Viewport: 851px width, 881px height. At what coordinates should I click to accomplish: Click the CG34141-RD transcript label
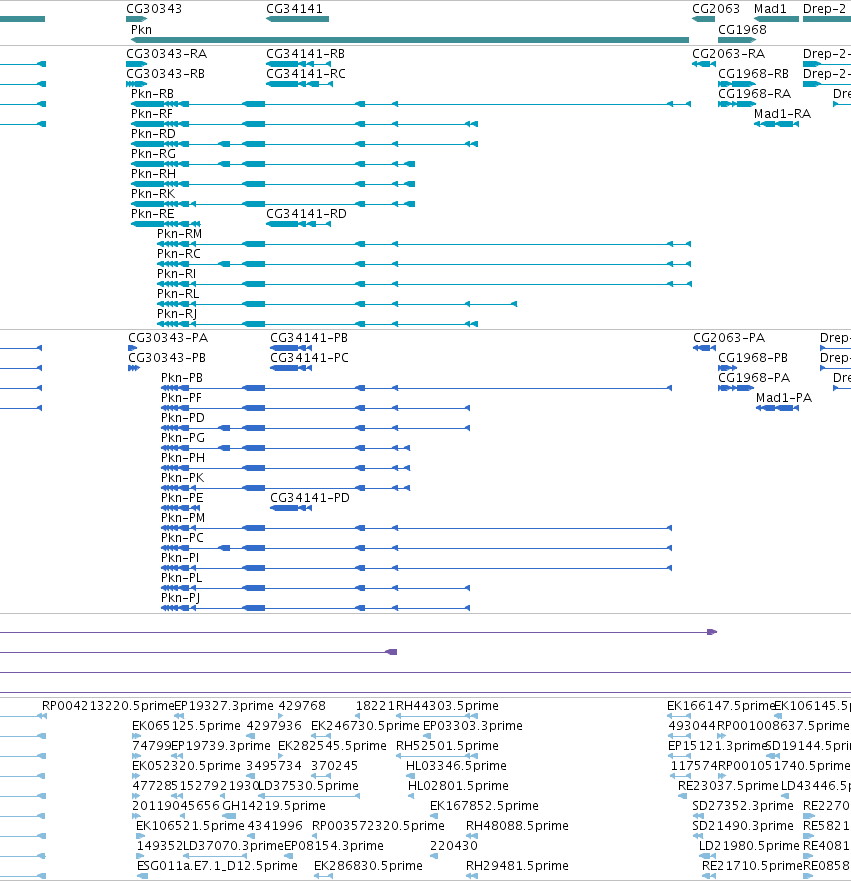(306, 214)
